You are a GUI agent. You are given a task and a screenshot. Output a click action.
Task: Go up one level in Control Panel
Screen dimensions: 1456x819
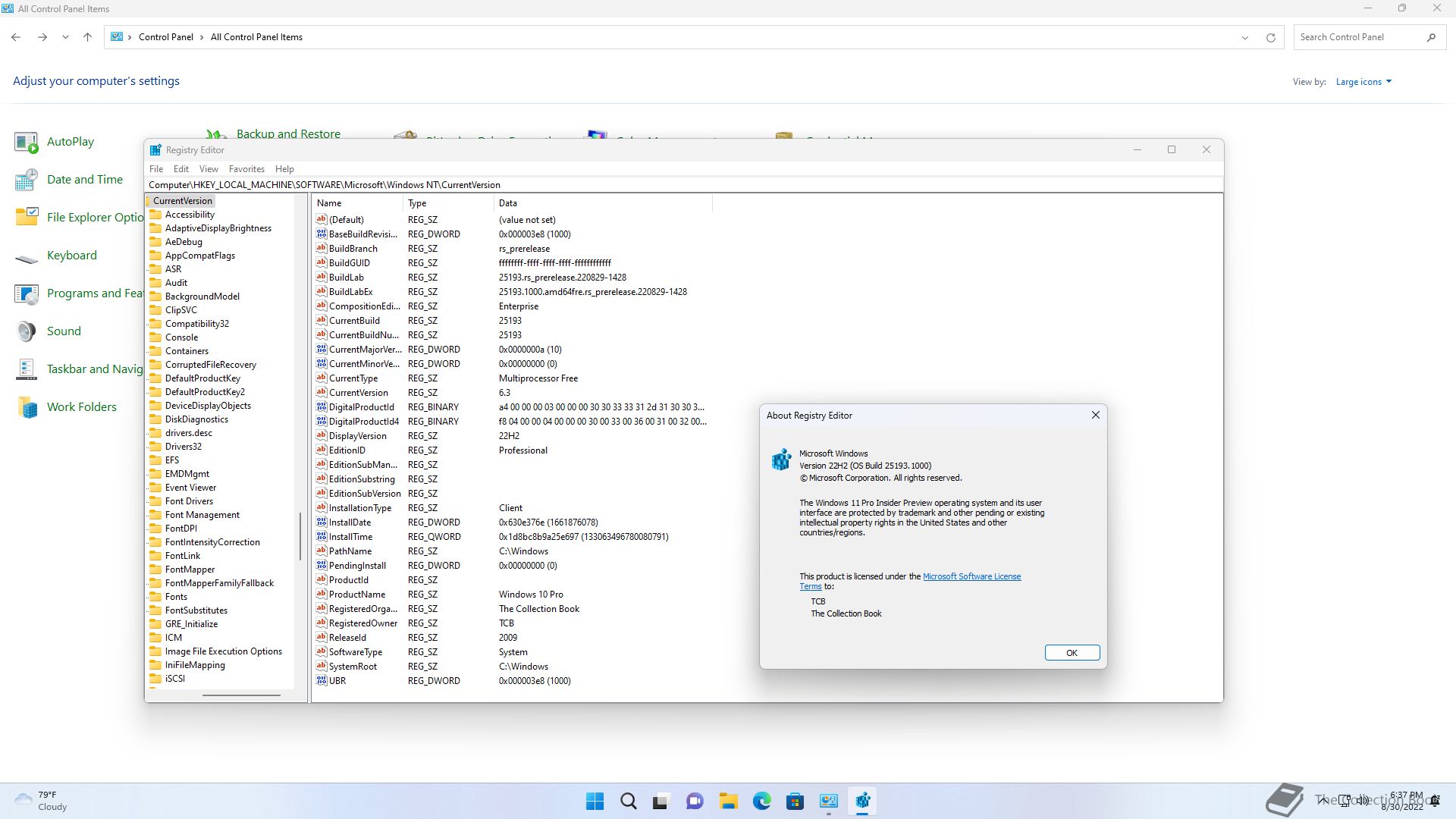pos(87,37)
